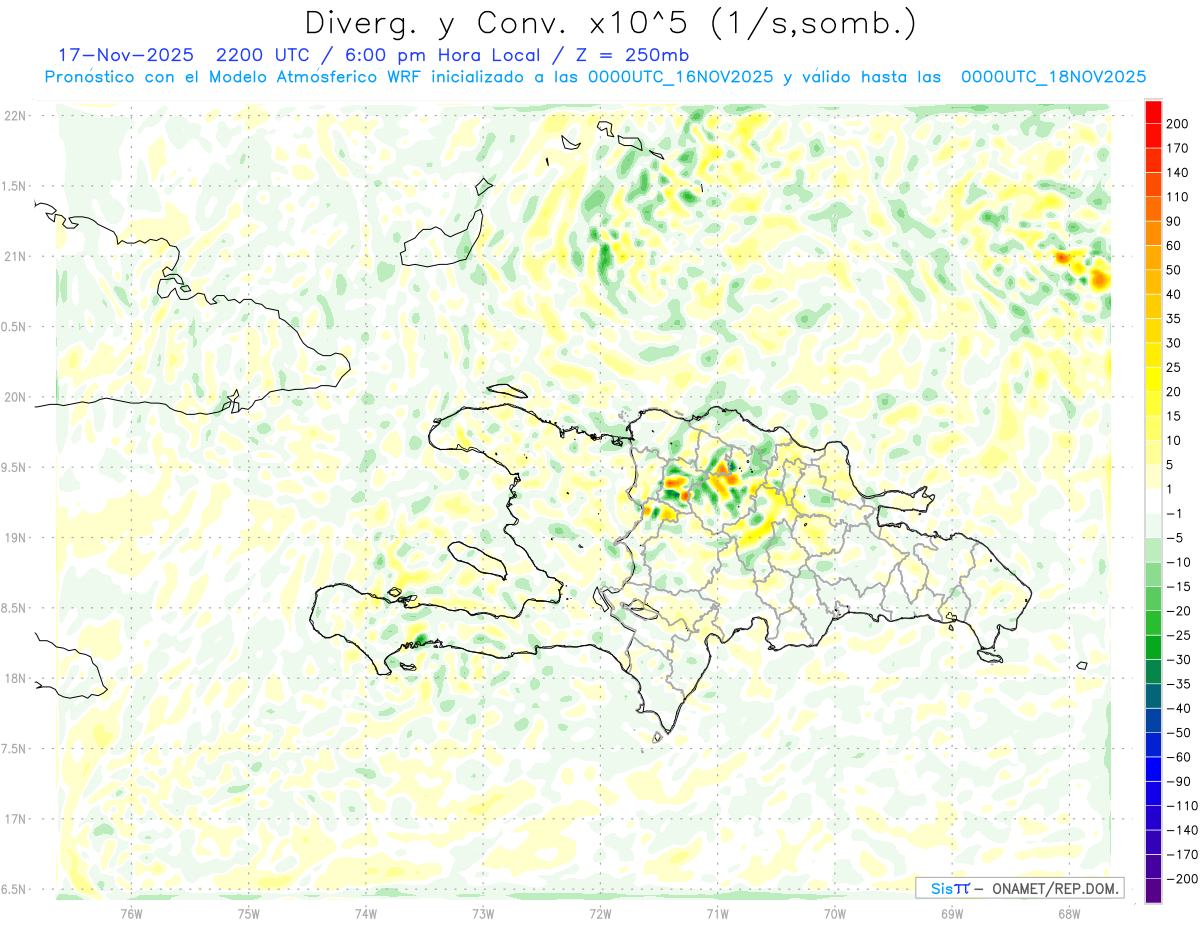Click the "-20" color scale label

click(1178, 611)
